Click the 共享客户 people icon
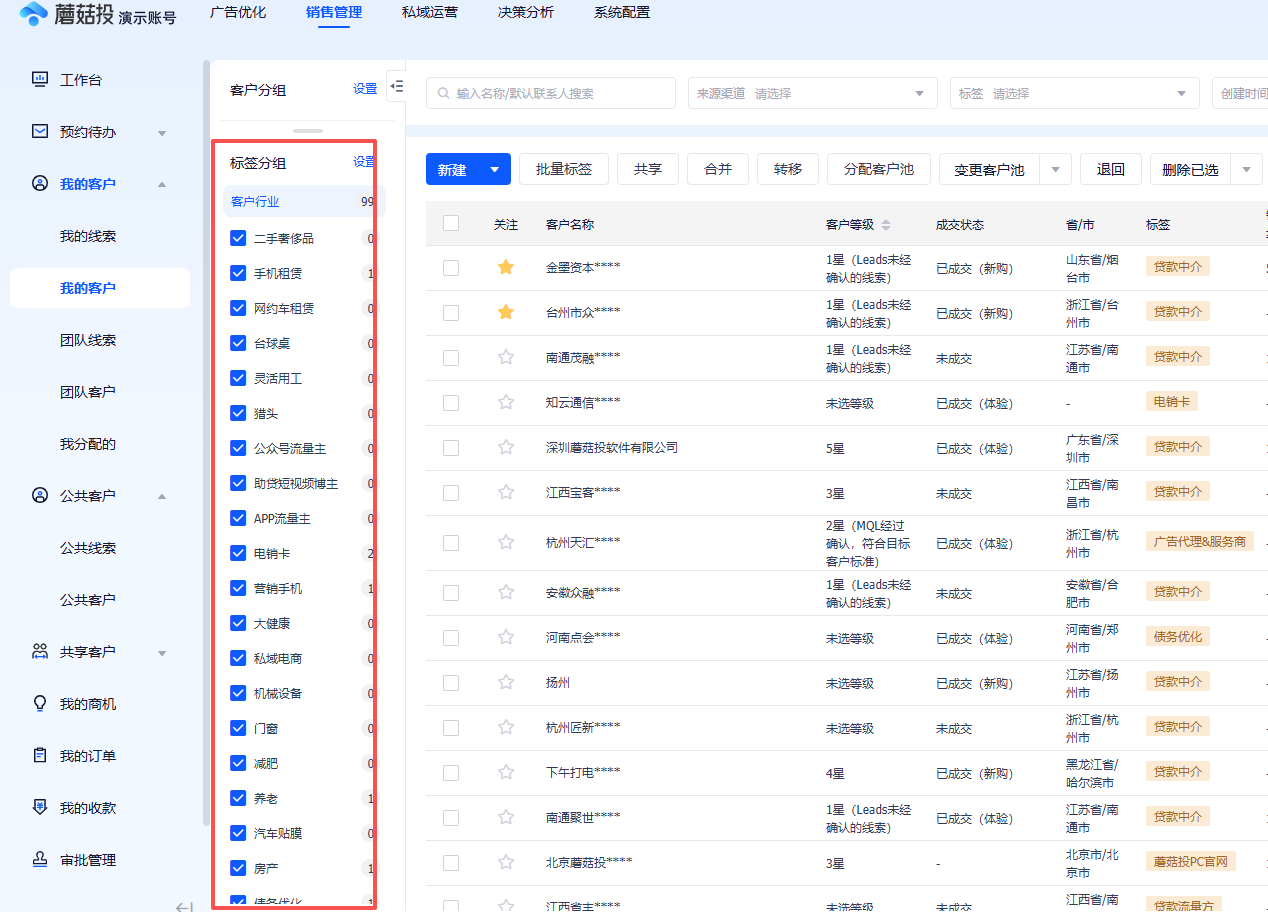Image resolution: width=1268 pixels, height=912 pixels. tap(40, 651)
